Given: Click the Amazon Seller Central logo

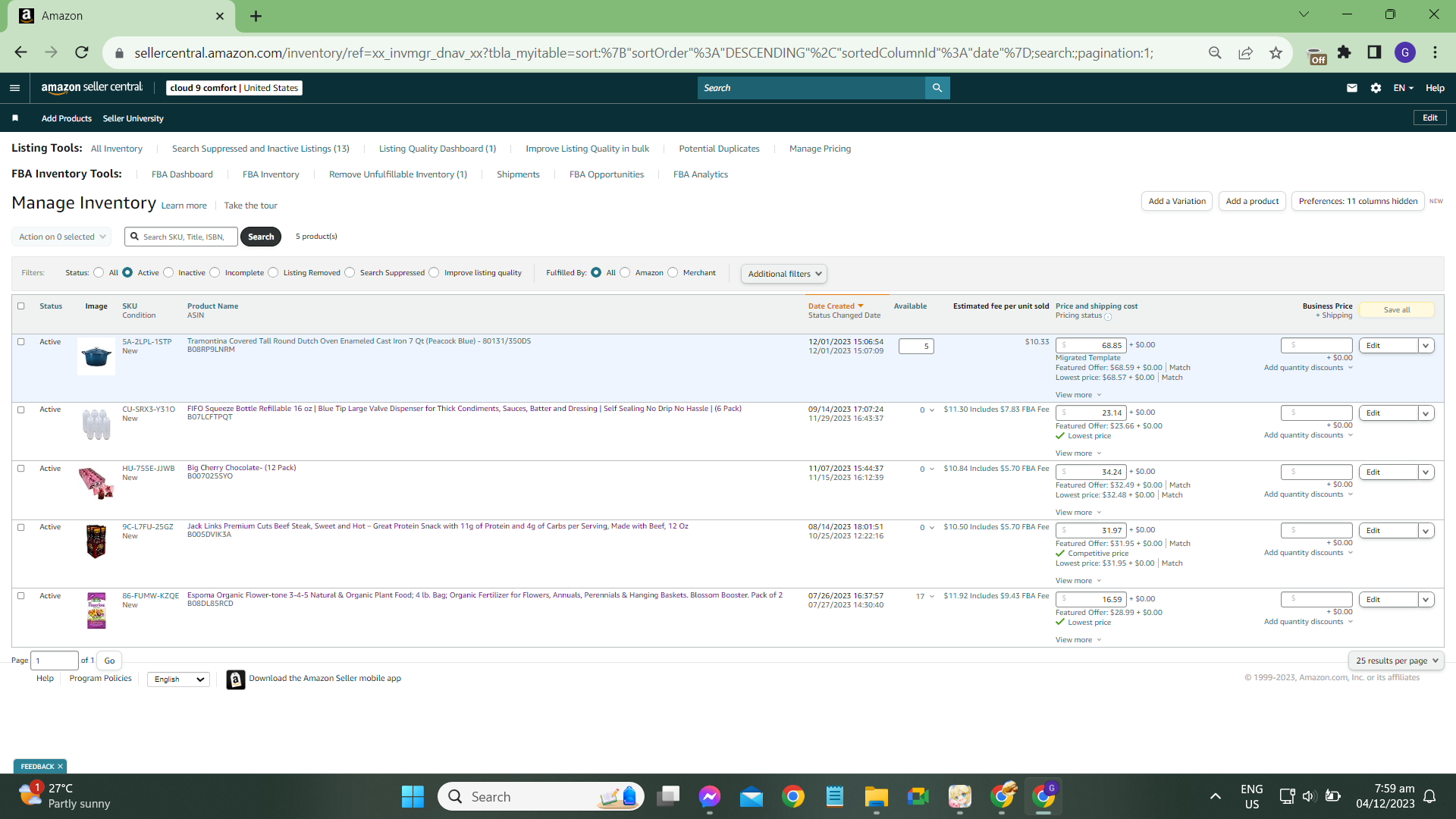Looking at the screenshot, I should click(92, 88).
